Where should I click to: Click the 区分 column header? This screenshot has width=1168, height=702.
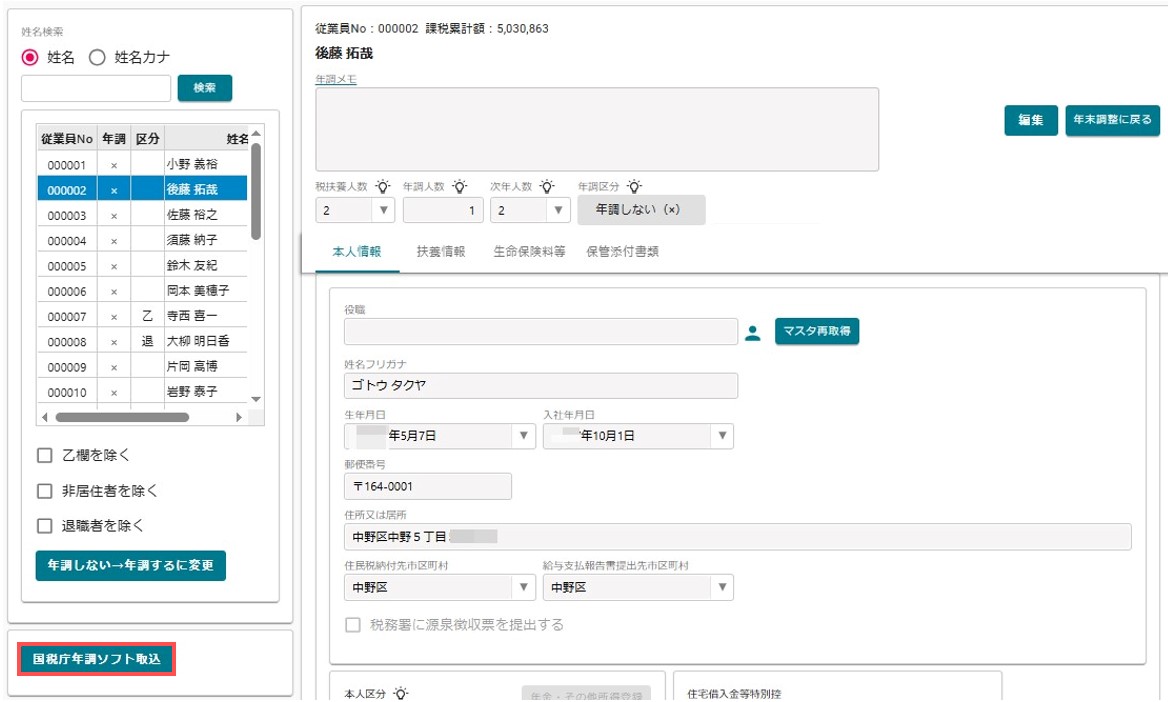click(x=147, y=139)
